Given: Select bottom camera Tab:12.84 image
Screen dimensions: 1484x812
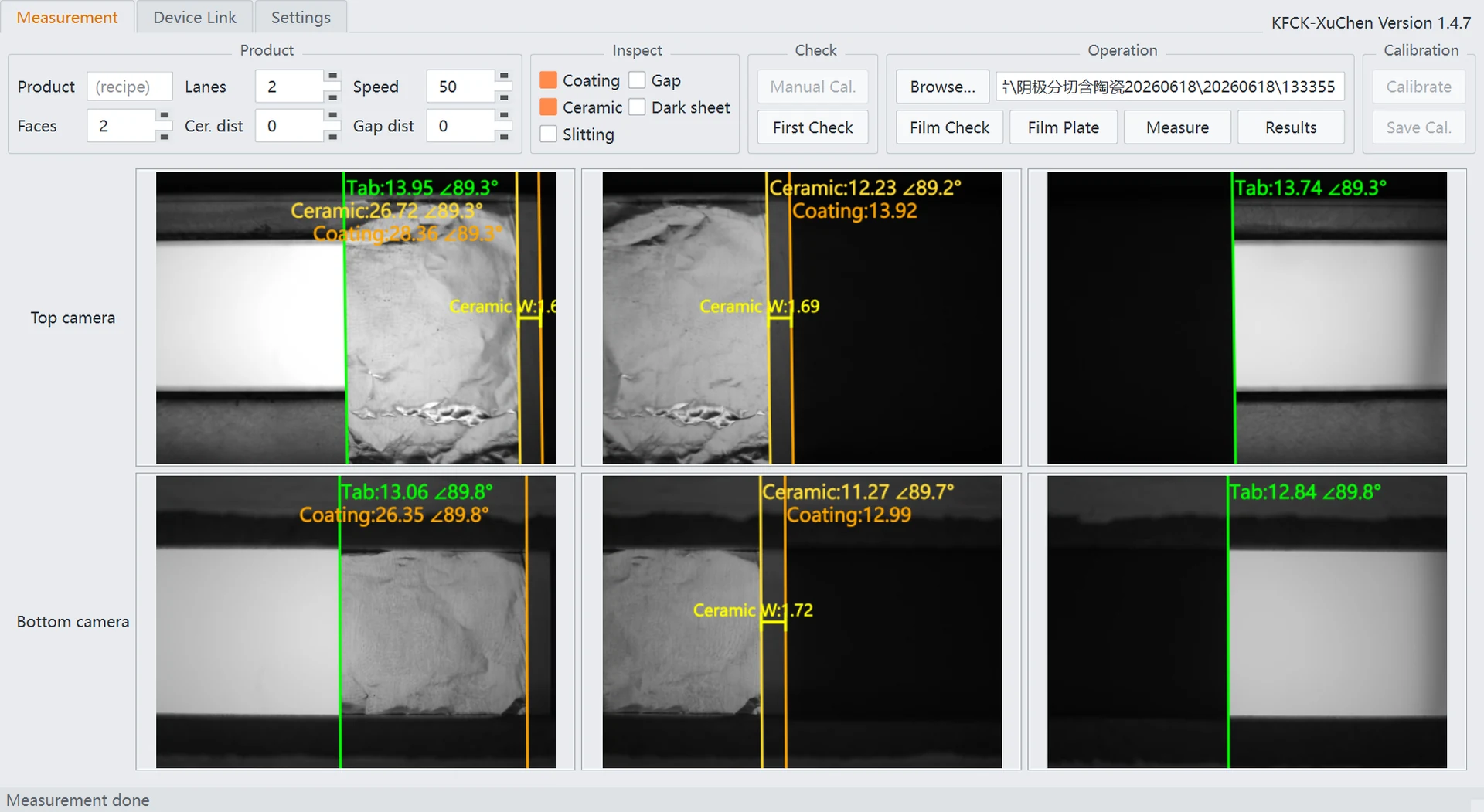Looking at the screenshot, I should pyautogui.click(x=1247, y=622).
